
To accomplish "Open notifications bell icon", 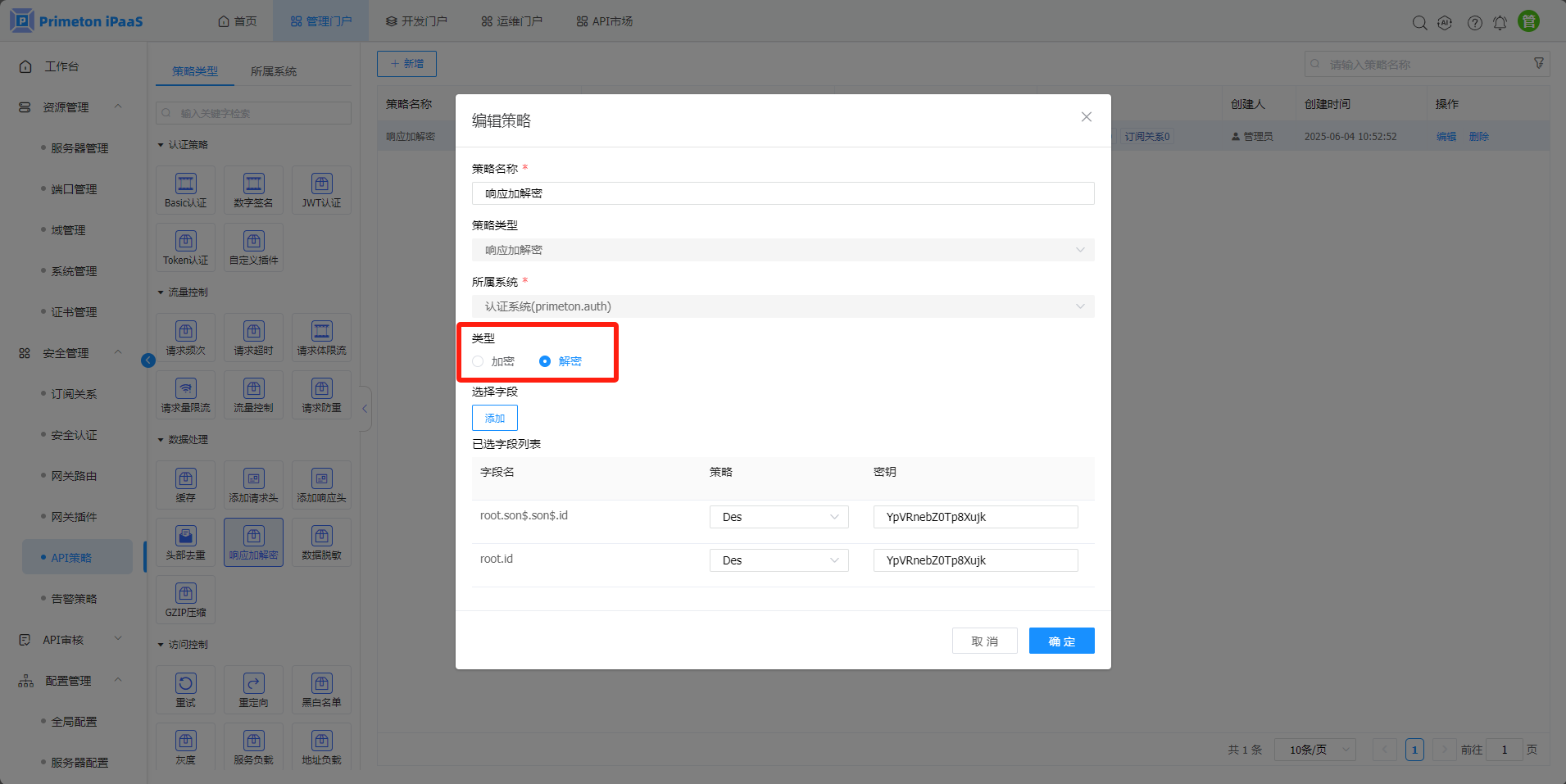I will (1500, 23).
